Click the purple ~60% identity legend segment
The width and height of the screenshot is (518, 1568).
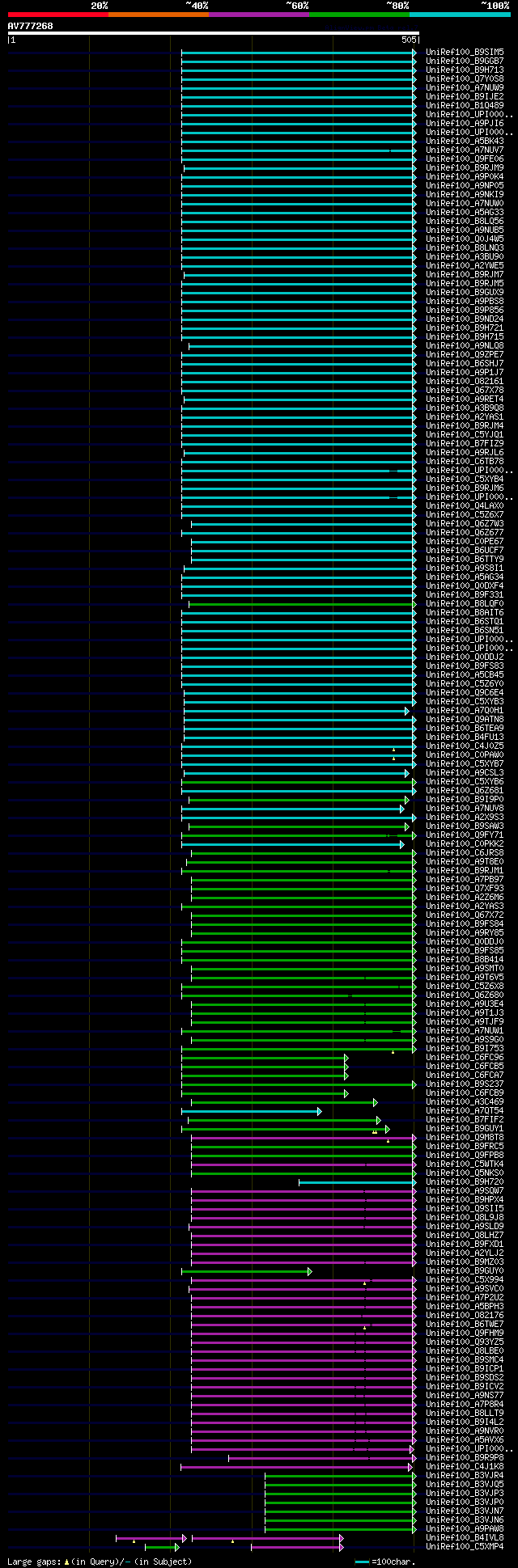click(x=258, y=15)
